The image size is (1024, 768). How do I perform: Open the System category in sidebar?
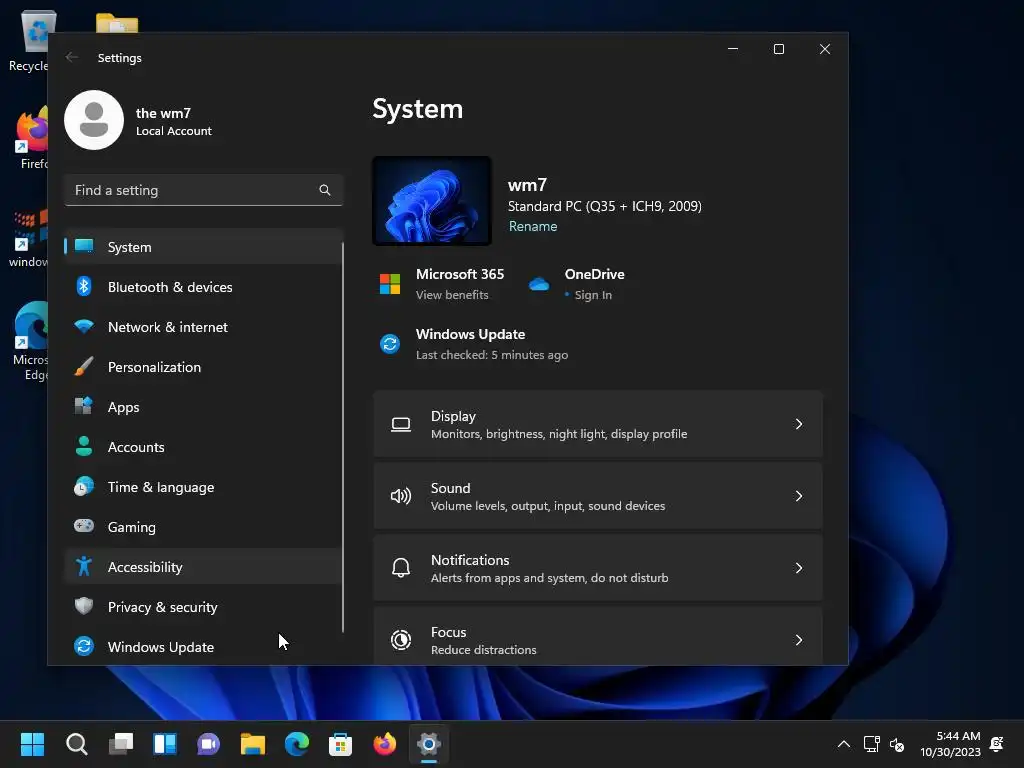pos(203,247)
